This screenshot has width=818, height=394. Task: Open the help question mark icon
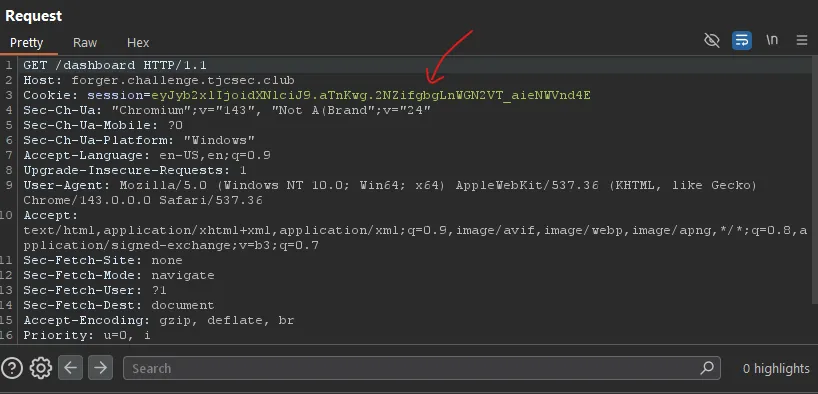coord(12,368)
